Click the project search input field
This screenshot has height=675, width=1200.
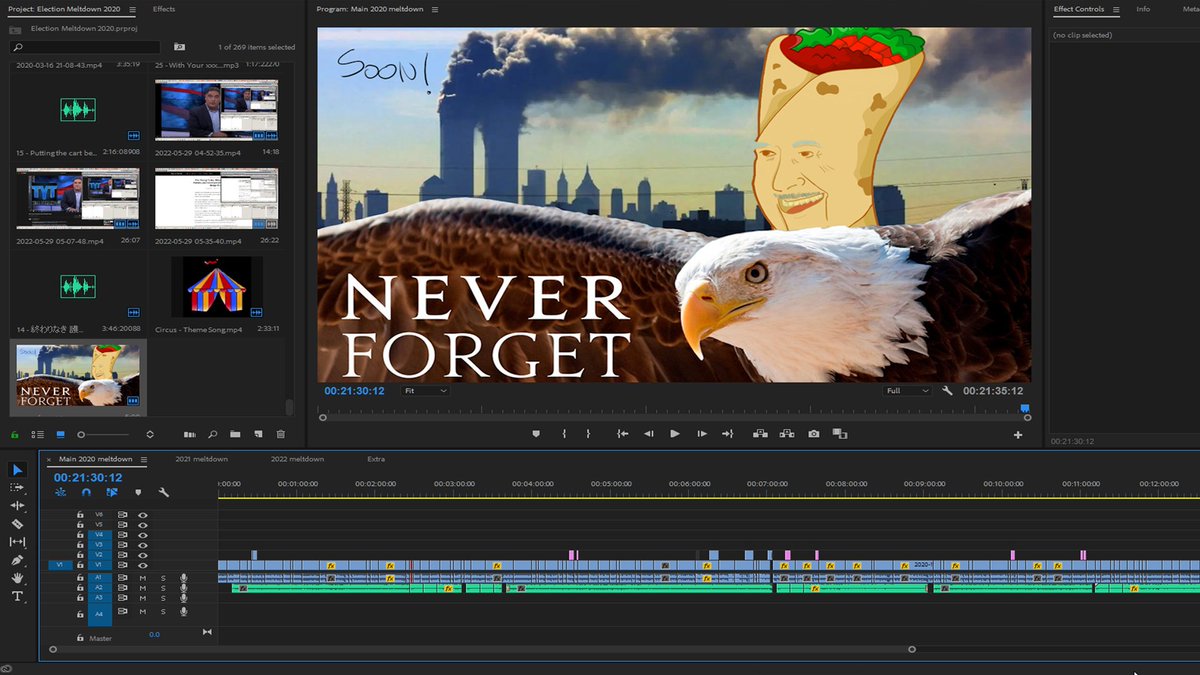(x=85, y=47)
